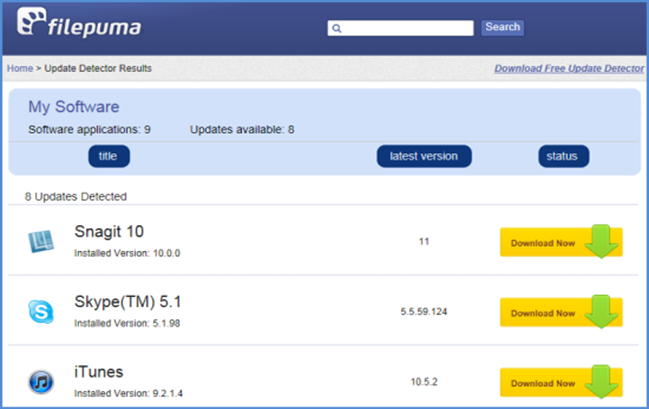Click the filepuma logo
The height and width of the screenshot is (409, 649).
[x=79, y=22]
